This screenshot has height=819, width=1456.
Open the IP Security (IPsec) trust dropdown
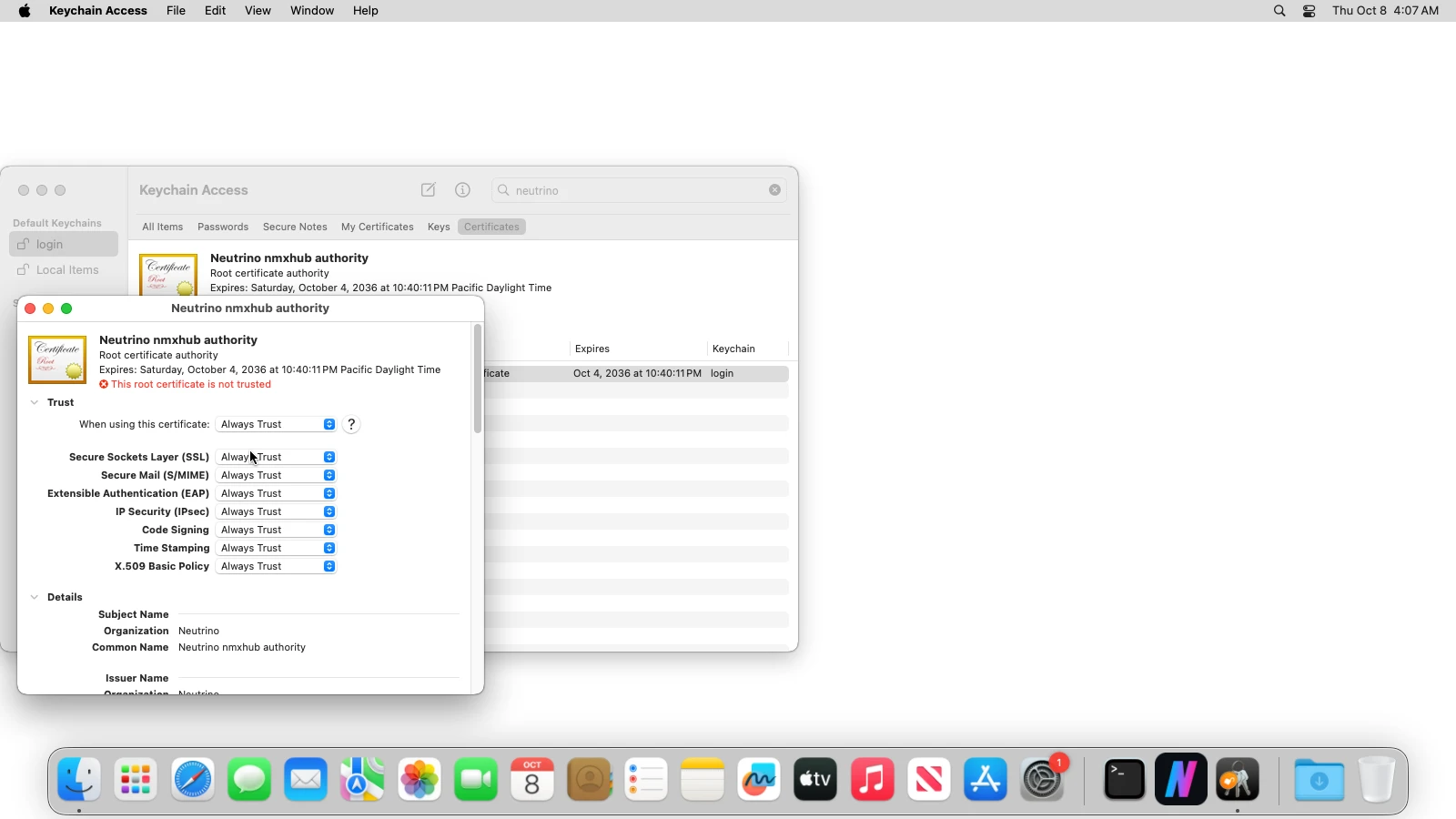(277, 511)
